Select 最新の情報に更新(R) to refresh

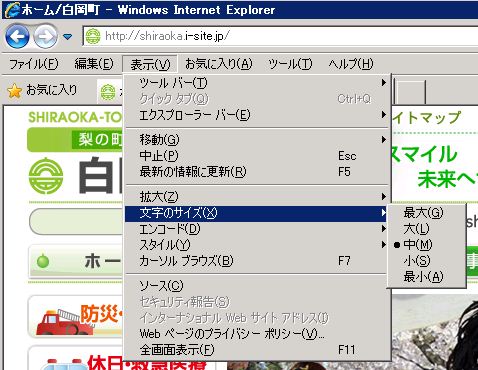(257, 172)
